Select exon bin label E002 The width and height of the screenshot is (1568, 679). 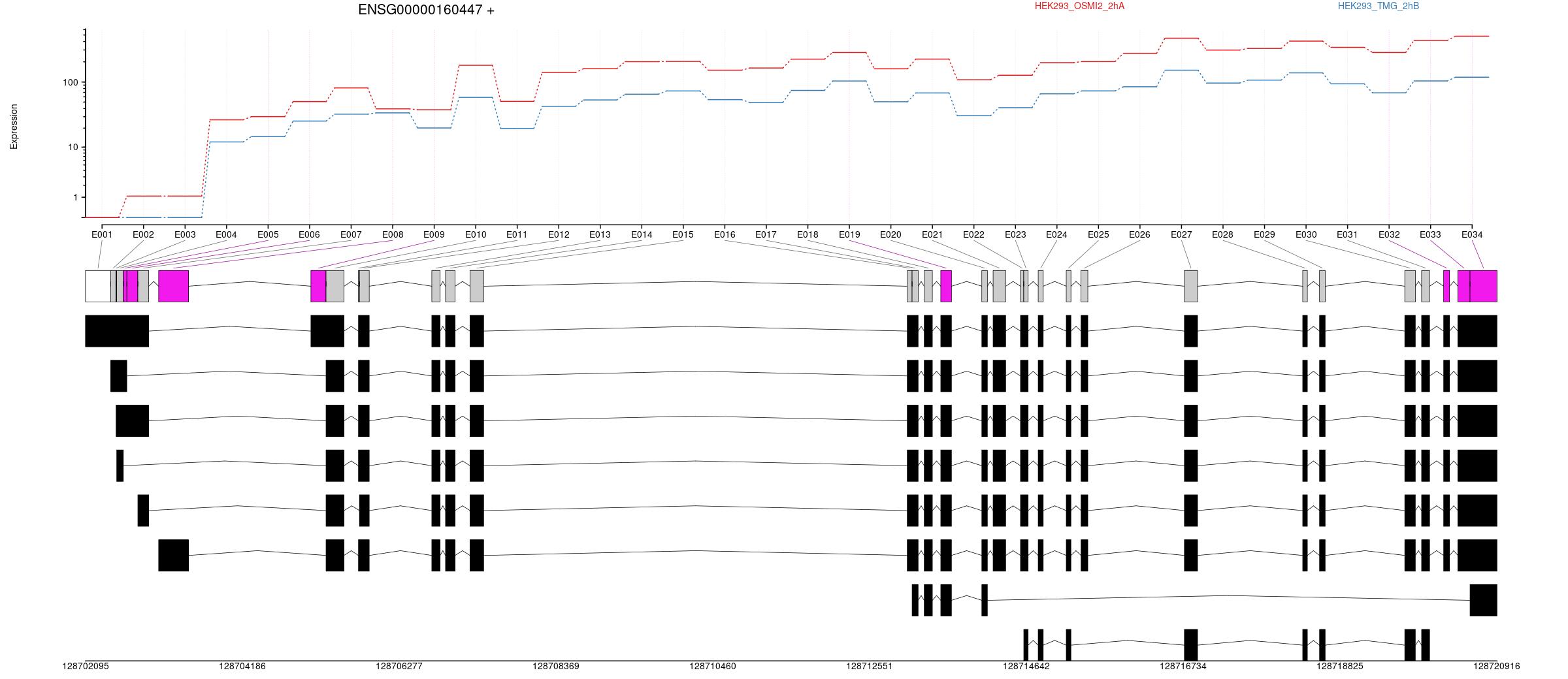click(143, 234)
